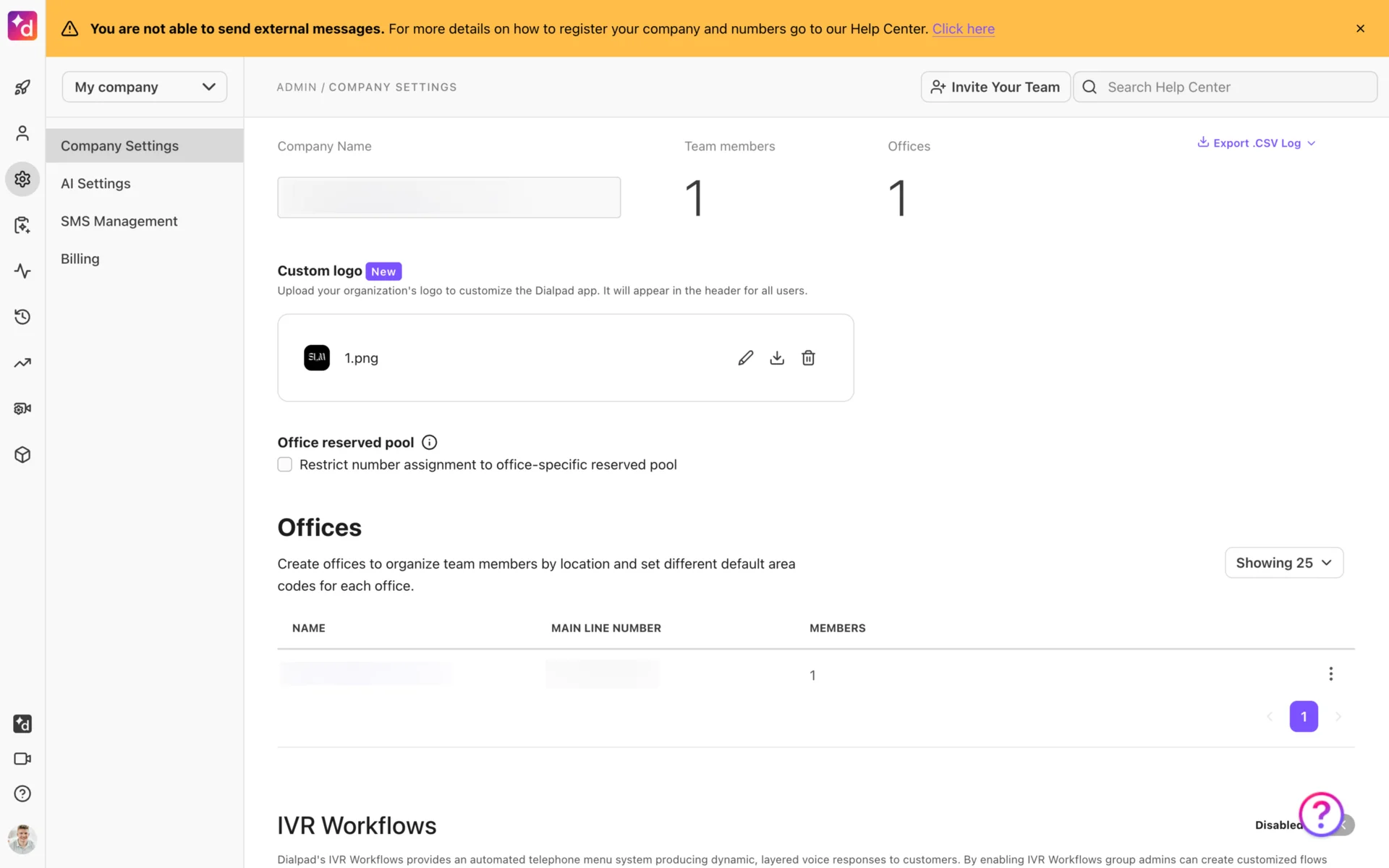This screenshot has width=1389, height=868.
Task: Open the analytics pulse icon in sidebar
Action: click(22, 271)
